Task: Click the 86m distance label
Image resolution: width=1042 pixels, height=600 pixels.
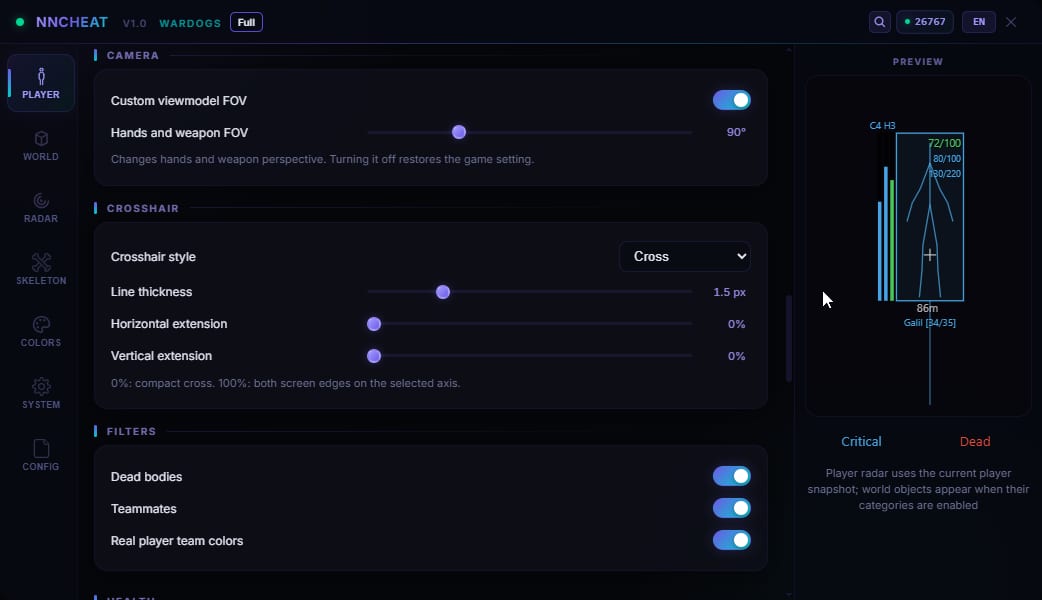Action: coord(927,308)
